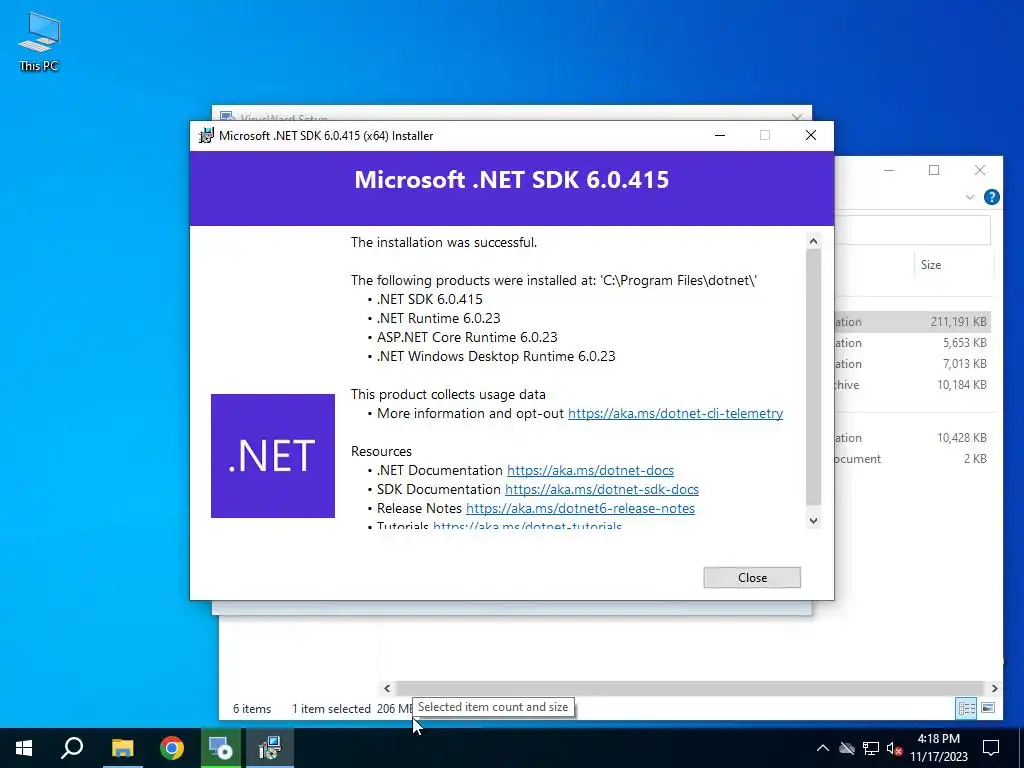This screenshot has height=768, width=1024.
Task: Minimize the .NET SDK installer window
Action: coord(720,135)
